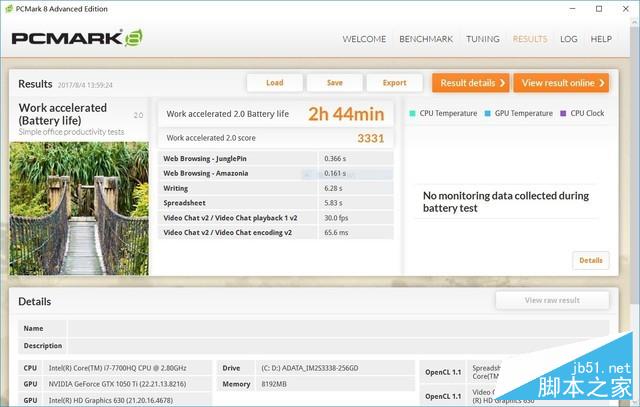Click the 3331 score value

(371, 138)
